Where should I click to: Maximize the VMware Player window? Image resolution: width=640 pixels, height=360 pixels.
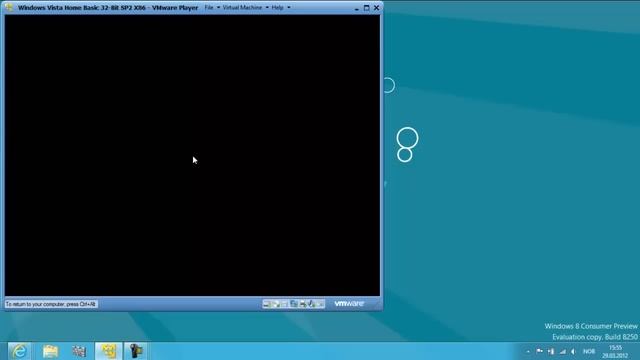tap(367, 8)
